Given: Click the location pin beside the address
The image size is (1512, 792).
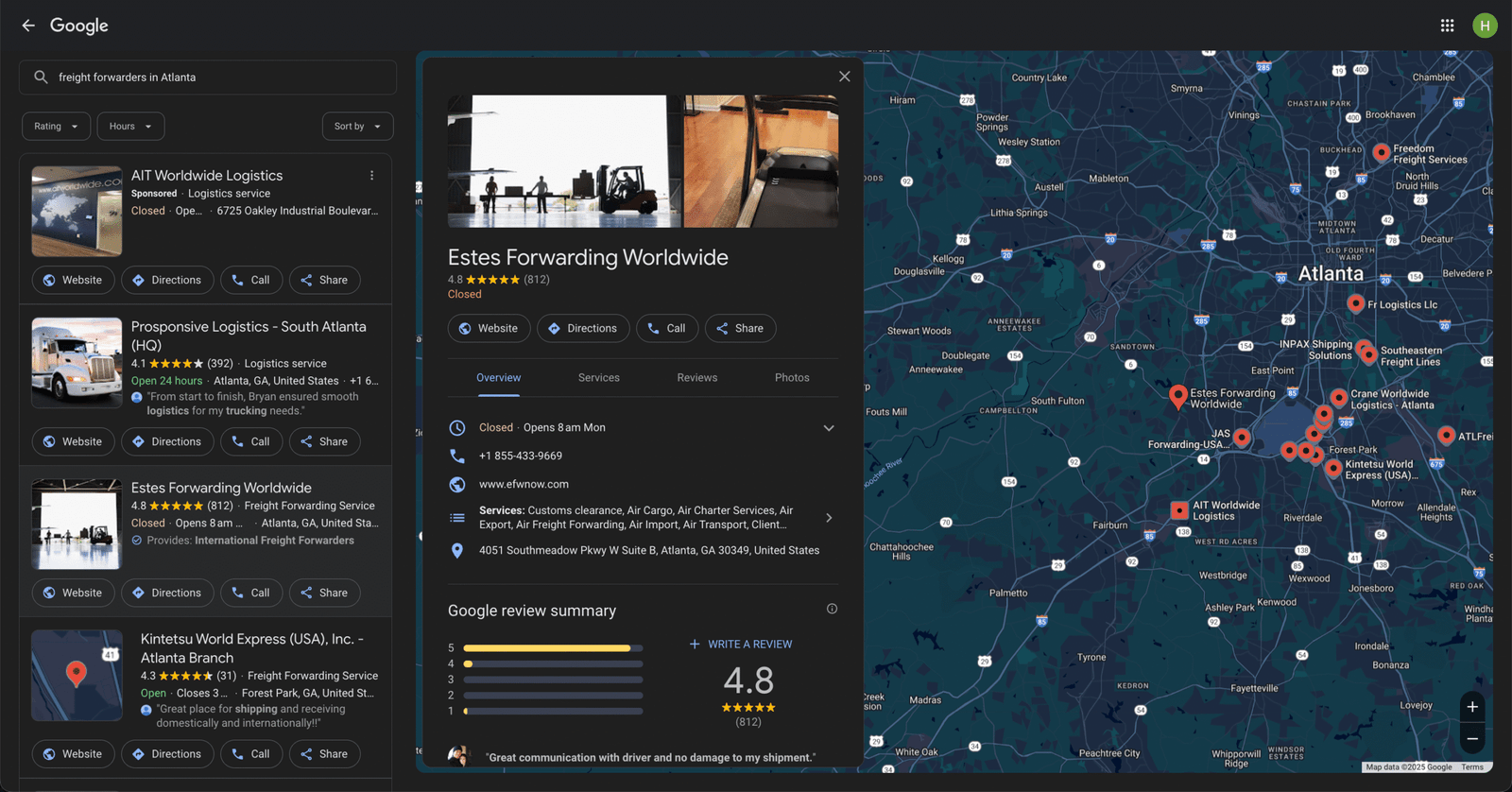Looking at the screenshot, I should (457, 550).
